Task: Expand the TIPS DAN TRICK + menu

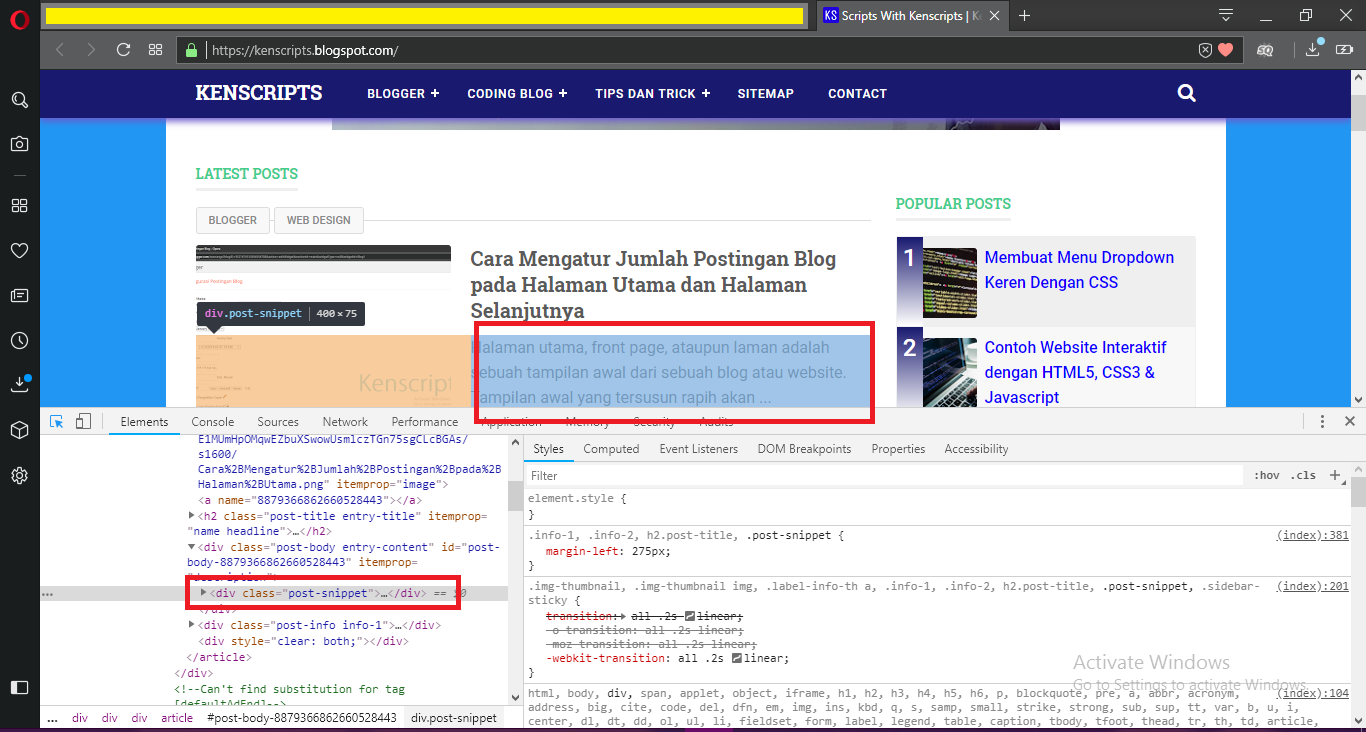Action: click(652, 93)
